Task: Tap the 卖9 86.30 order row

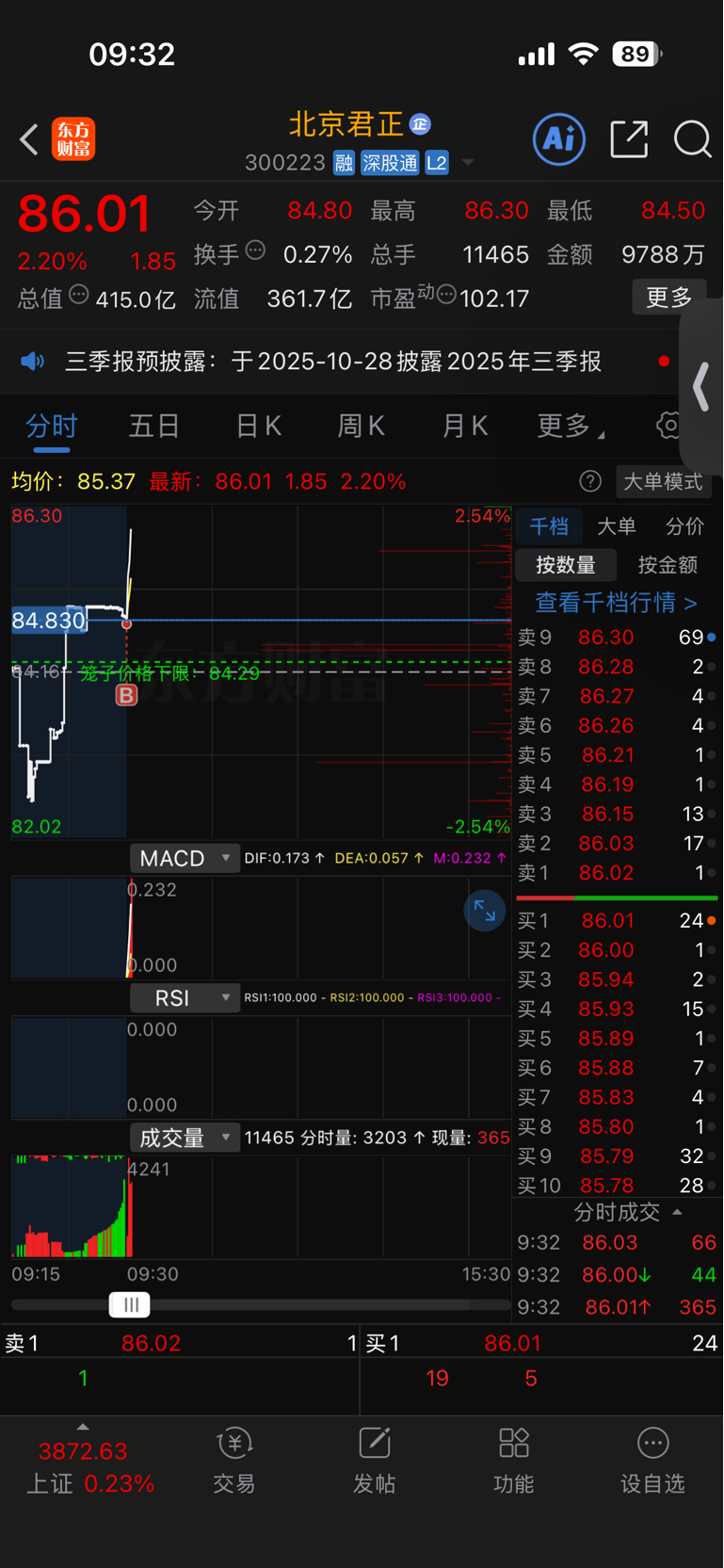Action: pyautogui.click(x=617, y=638)
